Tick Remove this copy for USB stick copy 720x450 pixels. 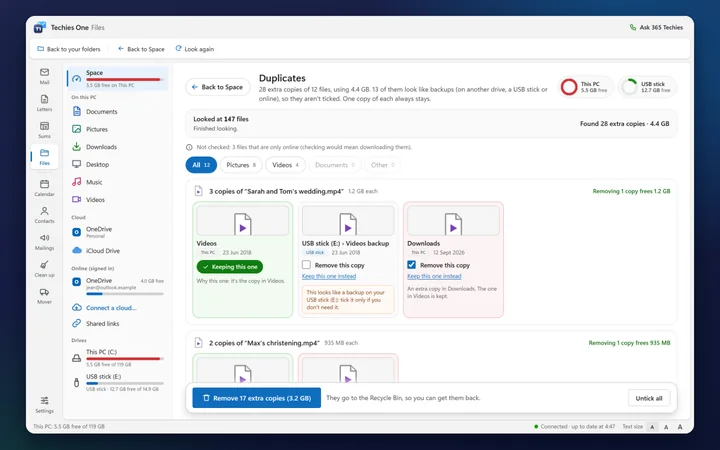pyautogui.click(x=306, y=265)
